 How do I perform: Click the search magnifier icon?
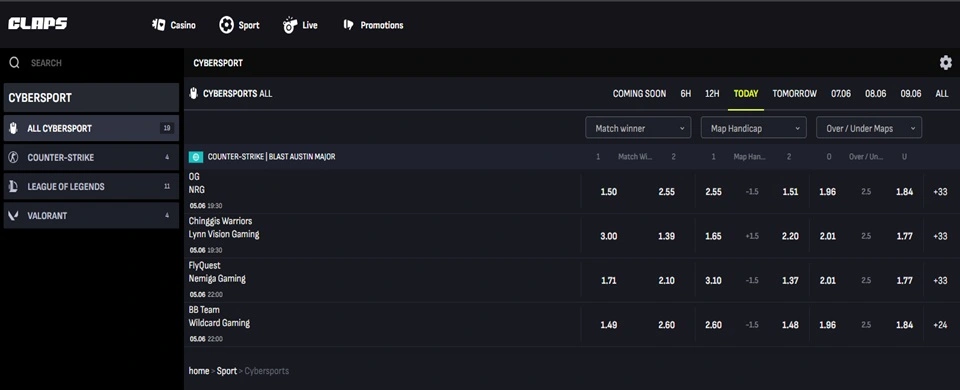point(15,62)
